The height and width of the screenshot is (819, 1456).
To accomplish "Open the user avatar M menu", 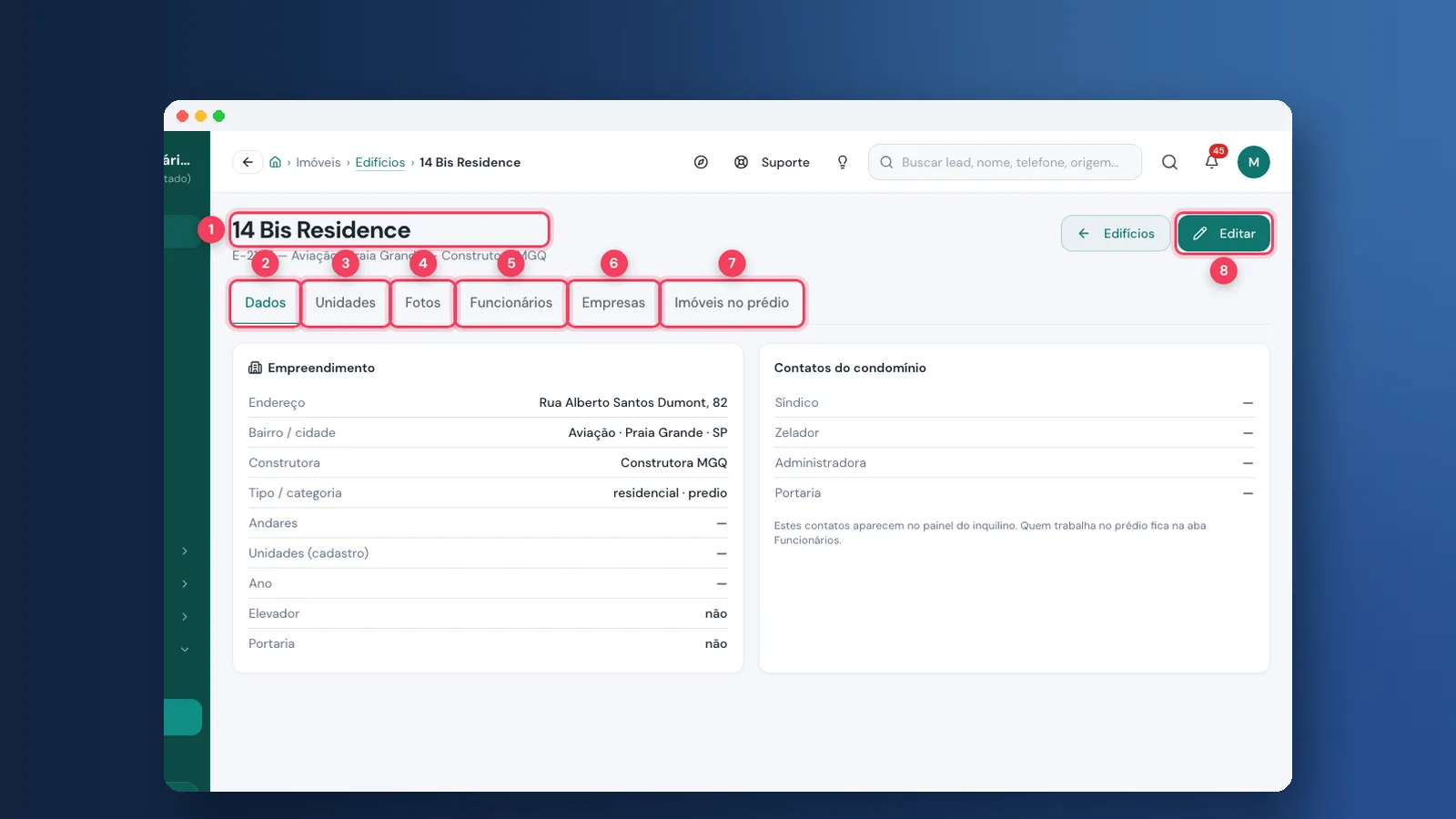I will click(1253, 162).
